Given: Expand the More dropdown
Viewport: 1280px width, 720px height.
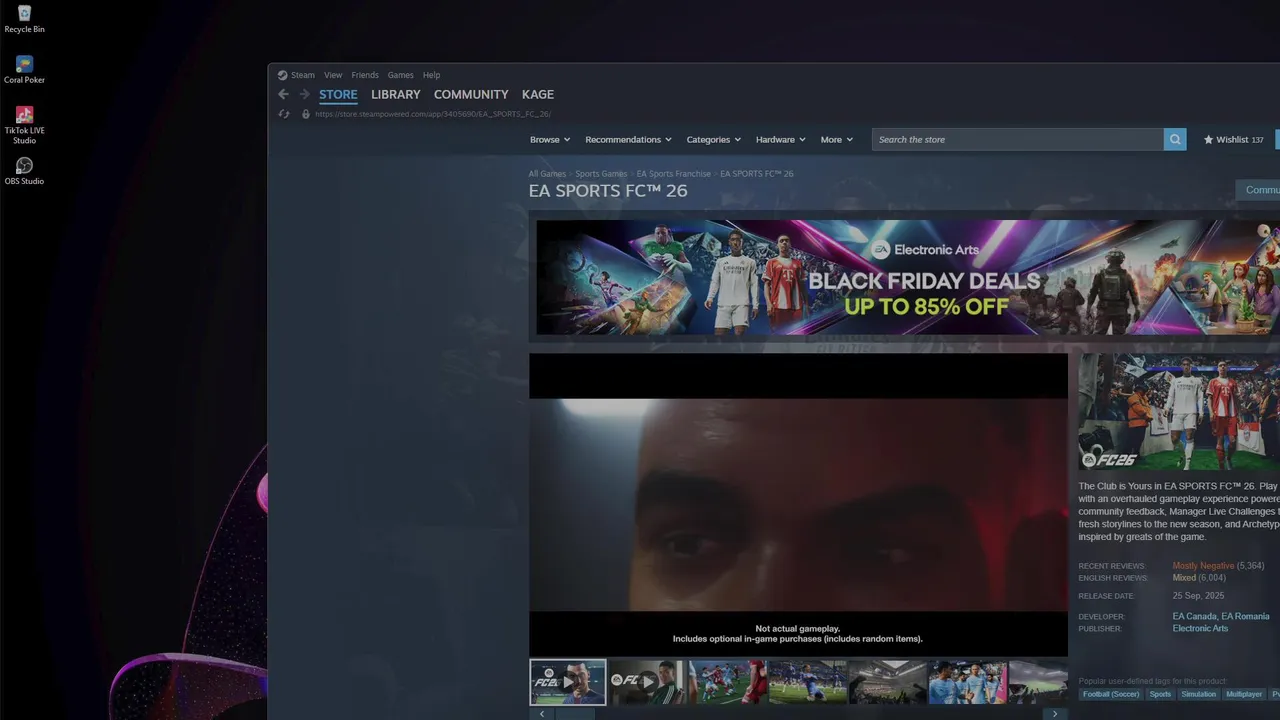Looking at the screenshot, I should coord(836,140).
